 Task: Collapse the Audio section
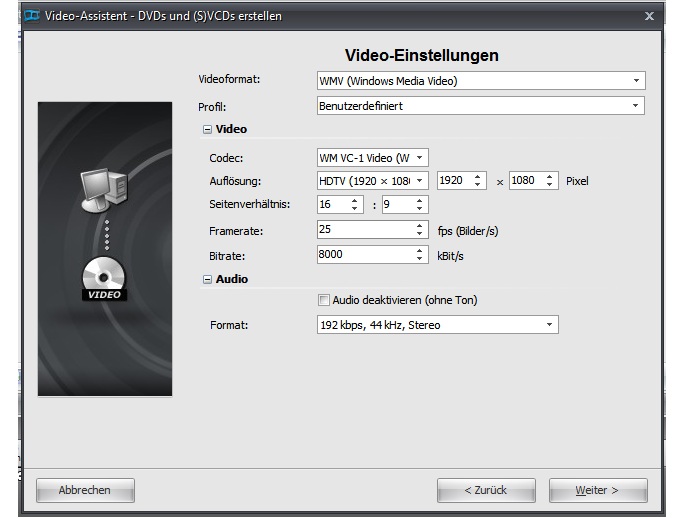click(207, 280)
